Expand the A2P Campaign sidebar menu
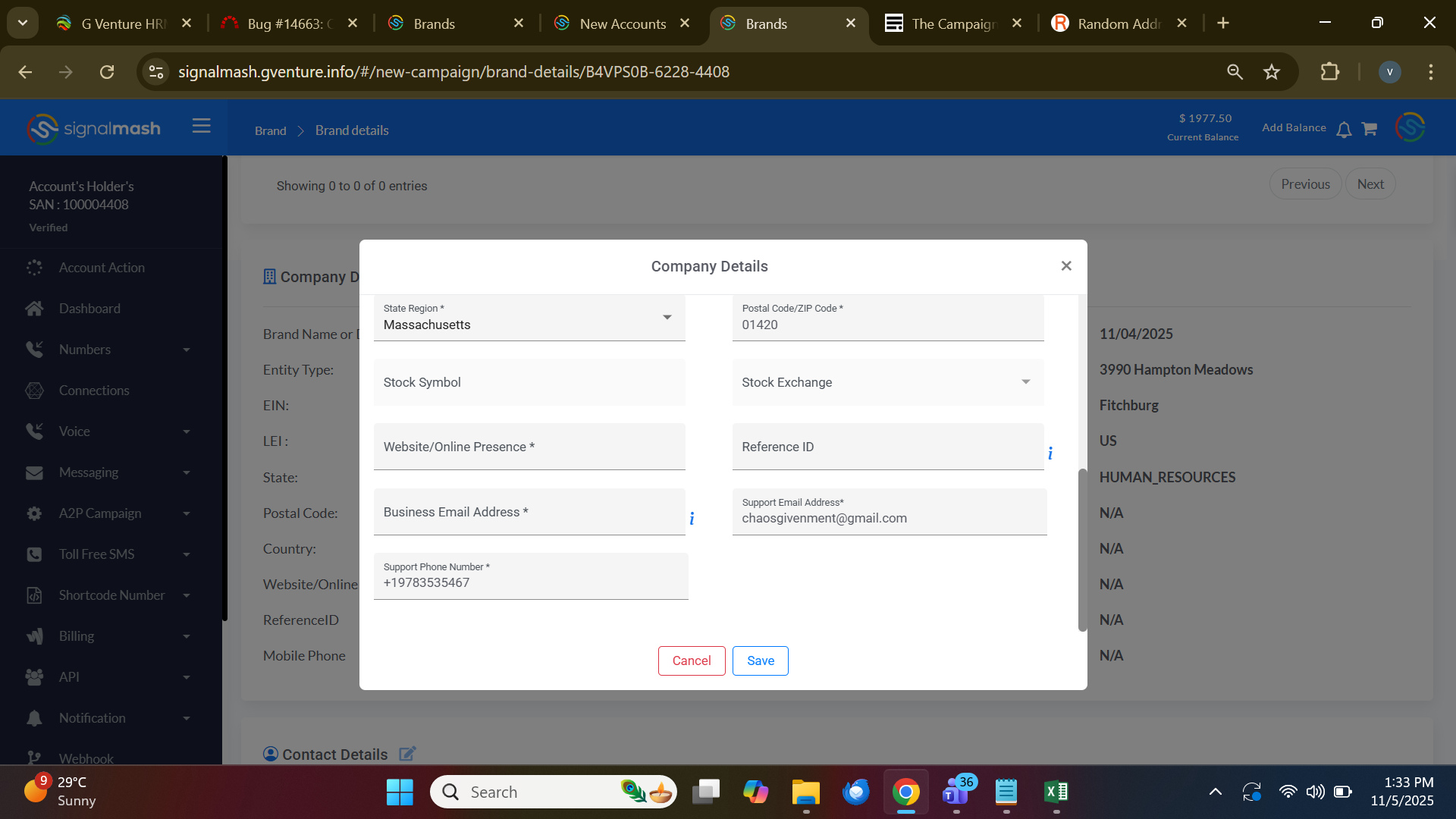The image size is (1456, 819). [100, 513]
